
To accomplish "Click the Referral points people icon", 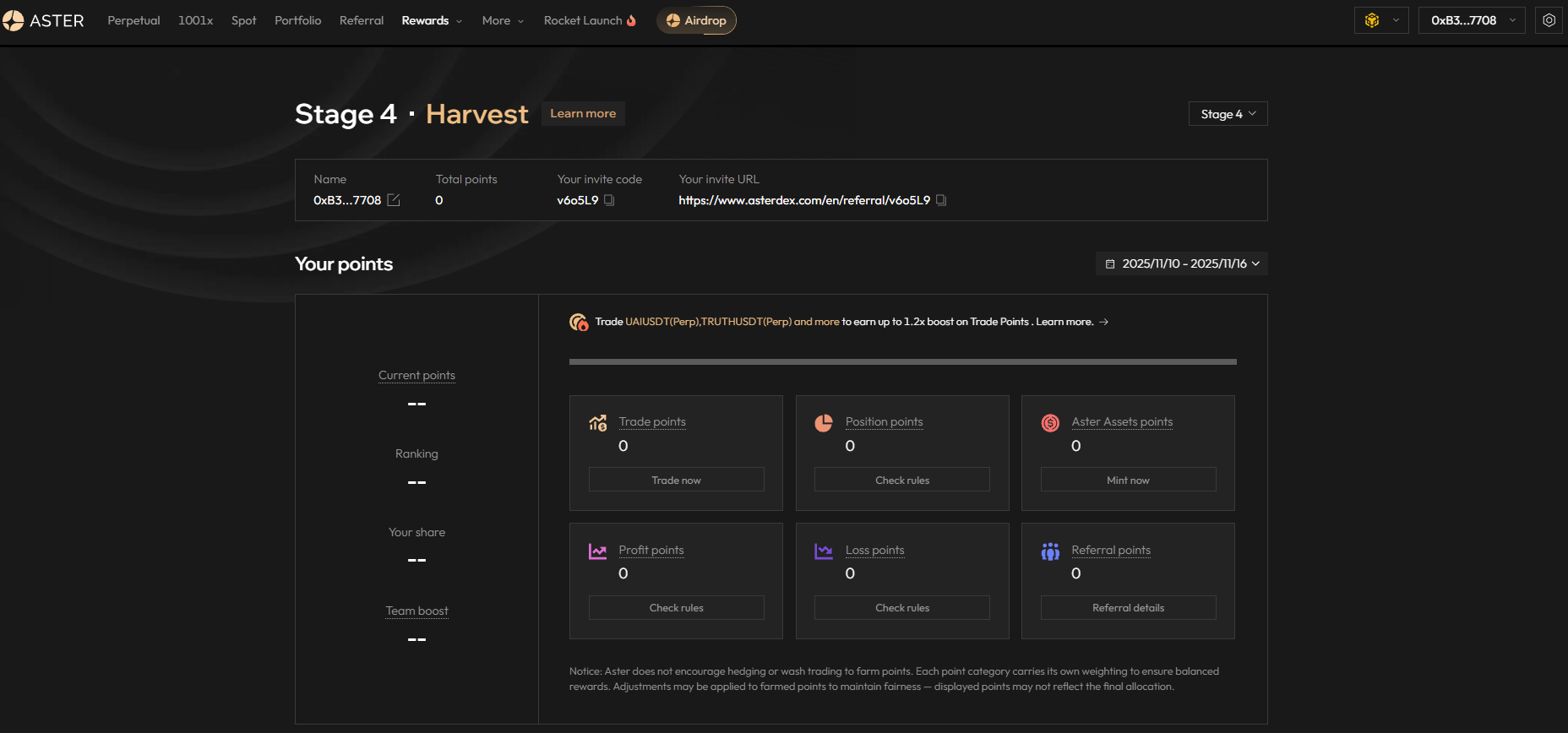I will pyautogui.click(x=1050, y=551).
